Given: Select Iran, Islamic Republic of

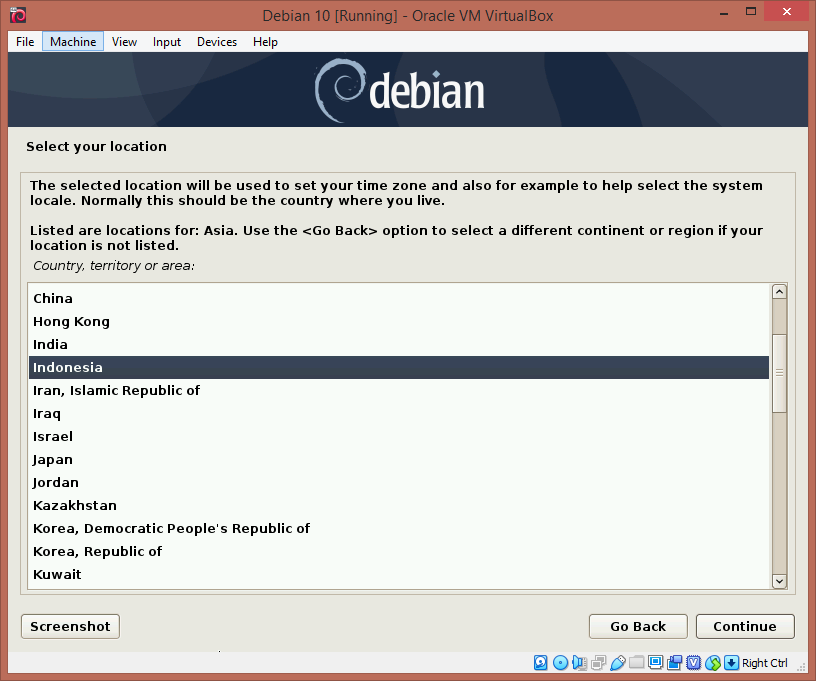Looking at the screenshot, I should (399, 390).
